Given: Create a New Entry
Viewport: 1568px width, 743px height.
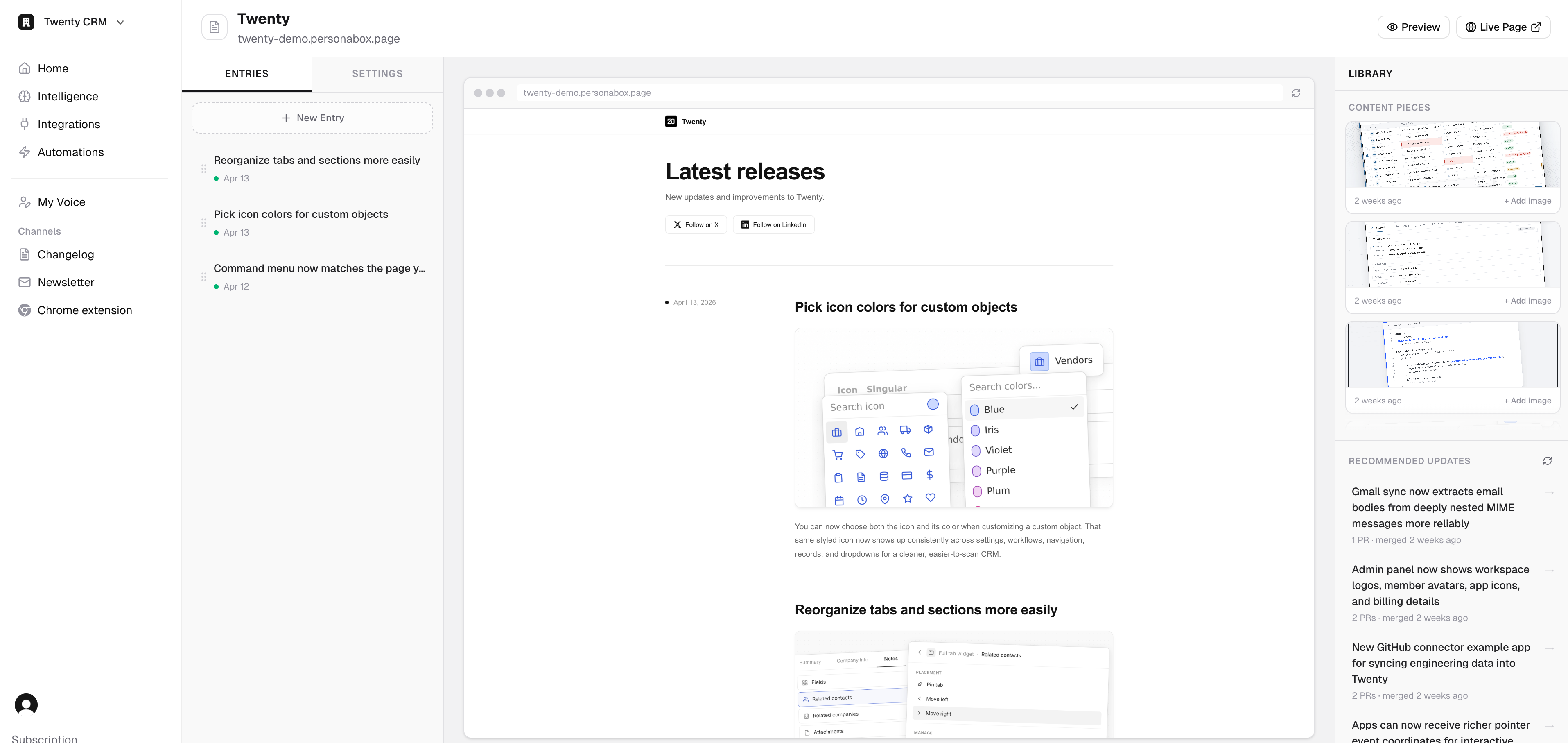Looking at the screenshot, I should [312, 118].
